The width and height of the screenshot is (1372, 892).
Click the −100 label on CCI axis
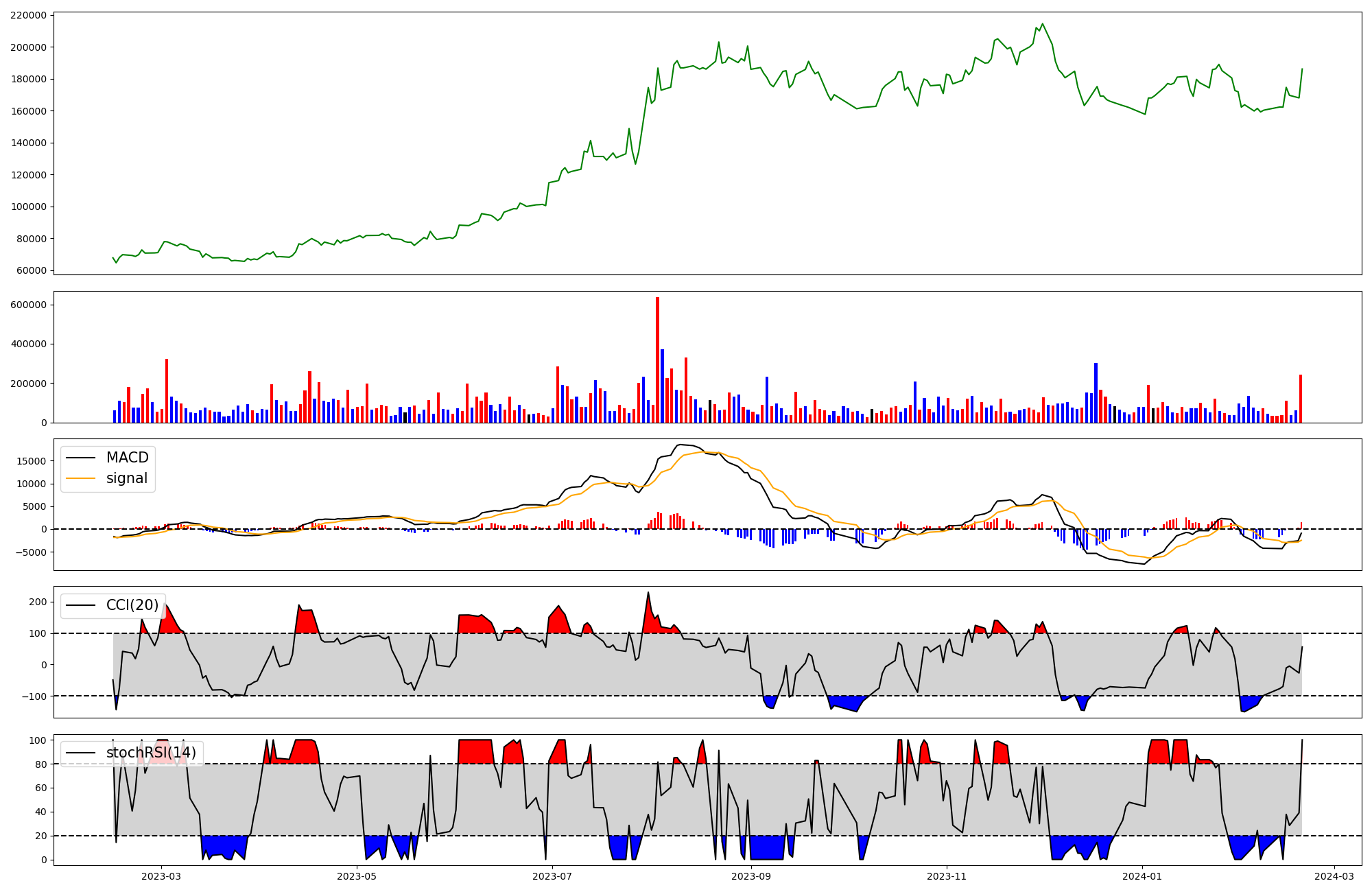coord(34,696)
